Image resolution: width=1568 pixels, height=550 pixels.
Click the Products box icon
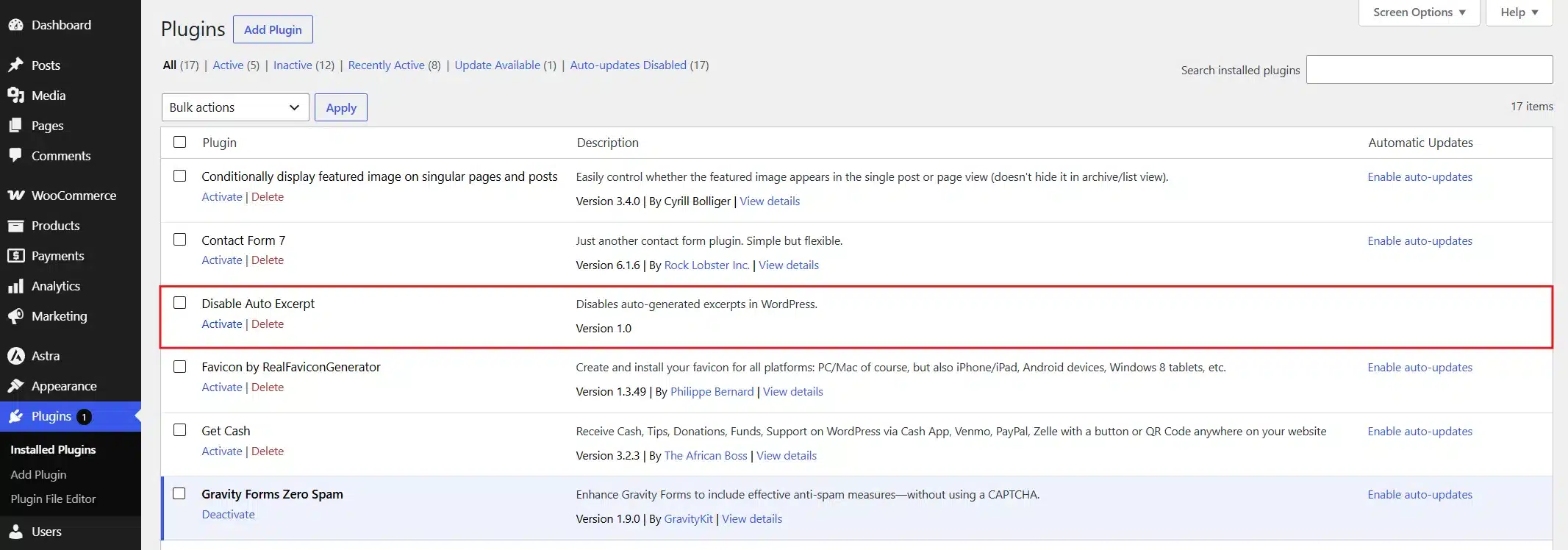click(x=15, y=226)
